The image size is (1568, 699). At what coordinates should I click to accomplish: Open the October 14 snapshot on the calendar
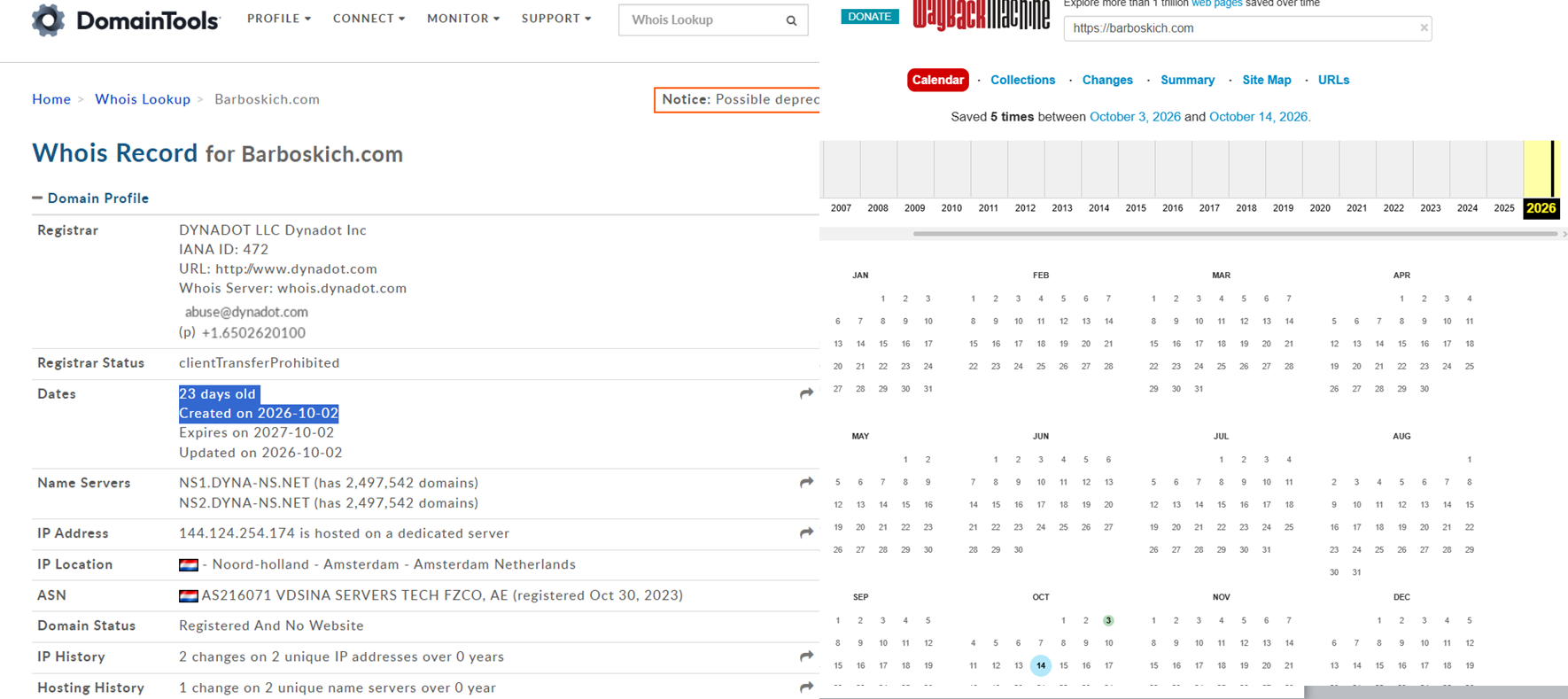click(x=1041, y=665)
